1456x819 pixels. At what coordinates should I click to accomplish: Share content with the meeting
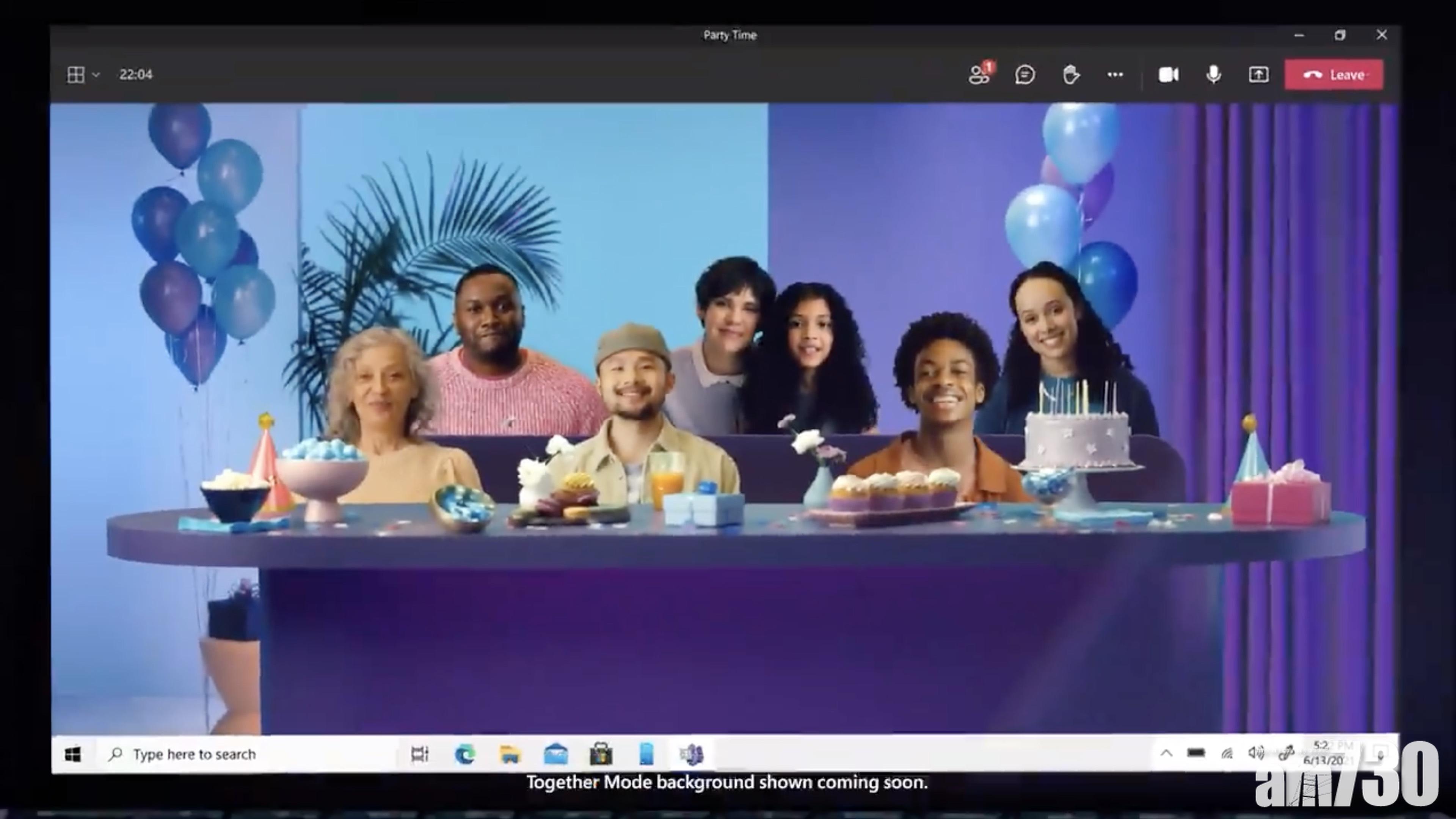[x=1258, y=75]
